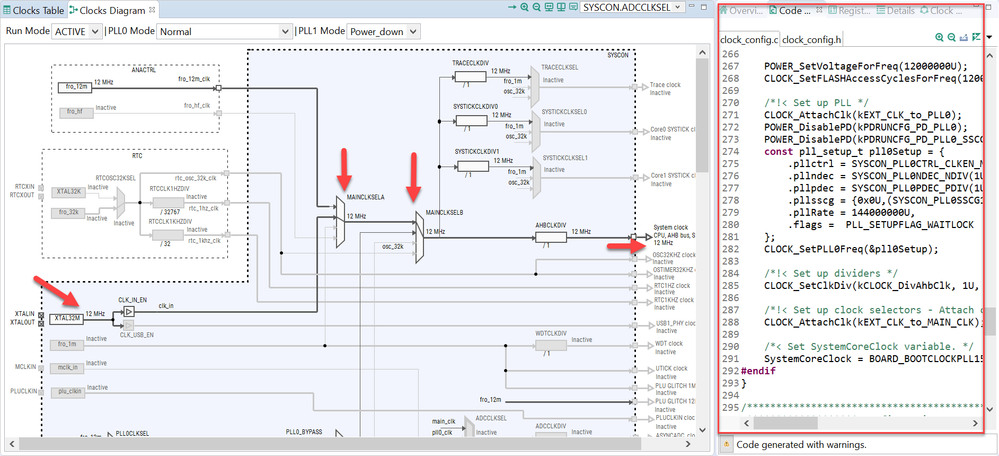Open the code preview view menu arrow
This screenshot has height=456, width=999.
pos(989,38)
